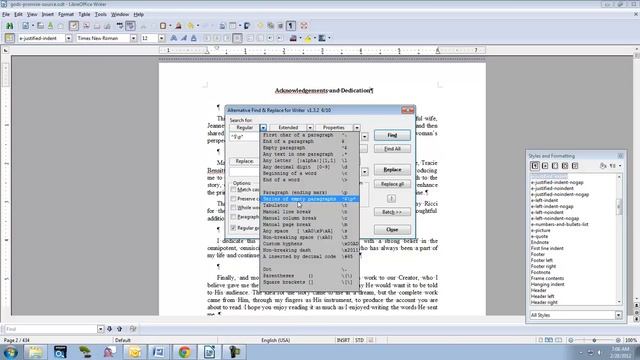The image size is (640, 360).
Task: Open the Extended dropdown arrow
Action: [x=310, y=128]
